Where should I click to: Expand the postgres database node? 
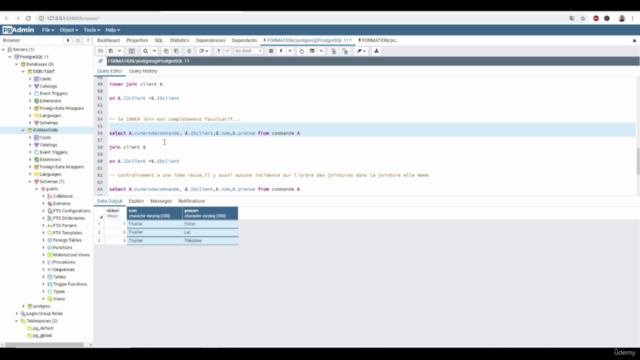point(23,306)
